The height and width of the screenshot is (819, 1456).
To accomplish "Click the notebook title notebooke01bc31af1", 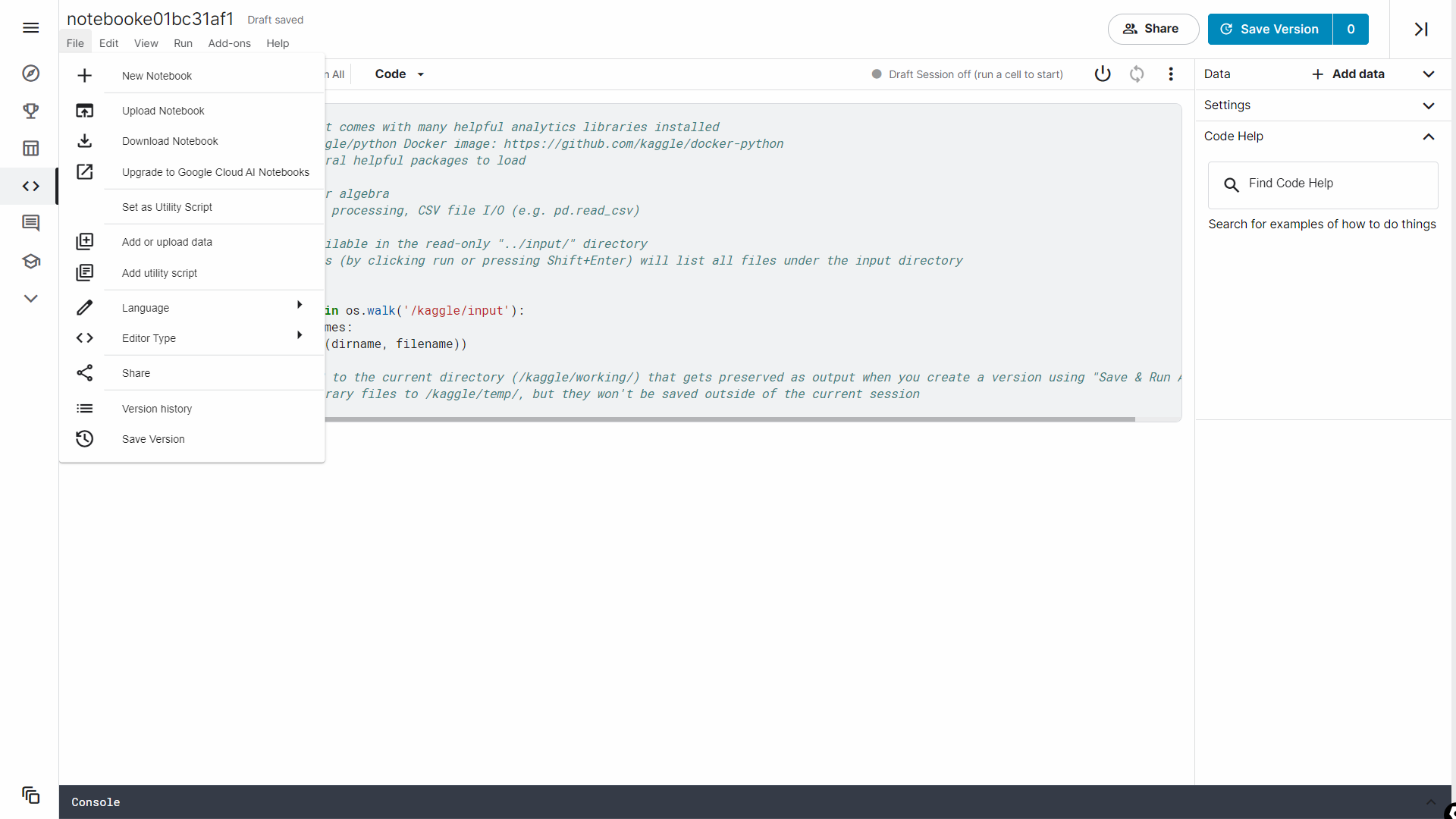I will click(x=150, y=19).
